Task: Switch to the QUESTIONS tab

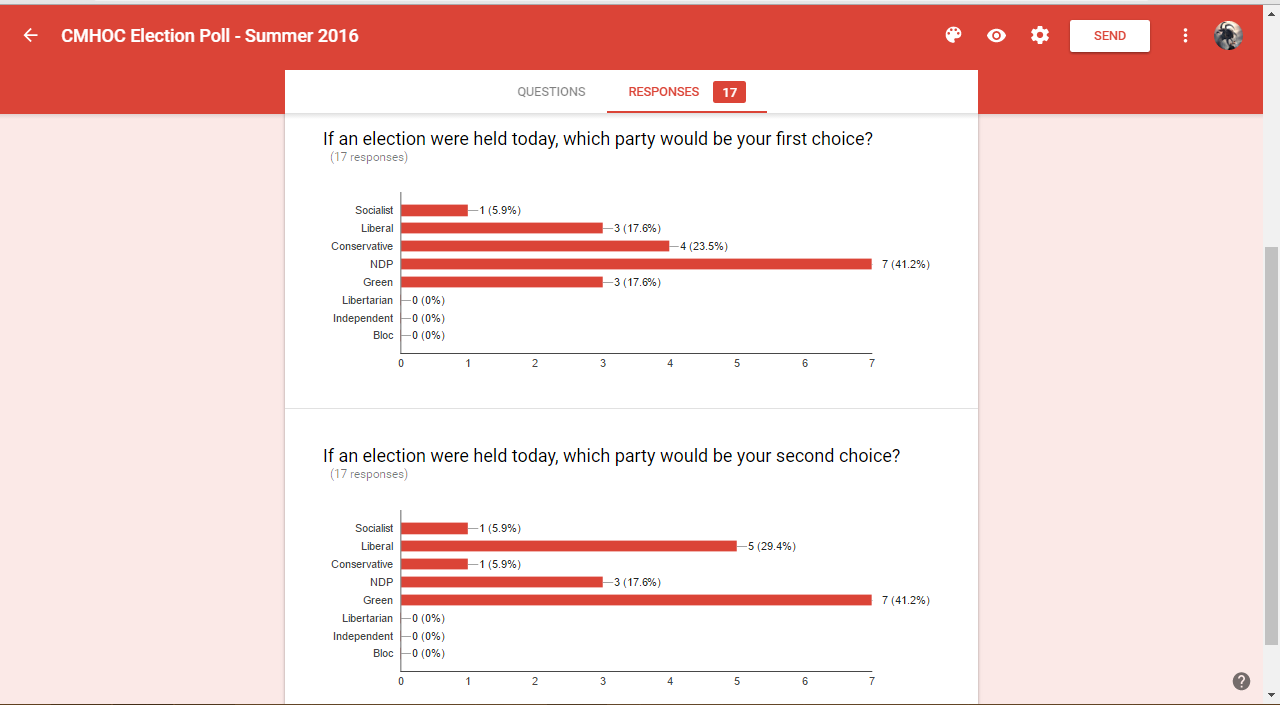Action: point(551,92)
